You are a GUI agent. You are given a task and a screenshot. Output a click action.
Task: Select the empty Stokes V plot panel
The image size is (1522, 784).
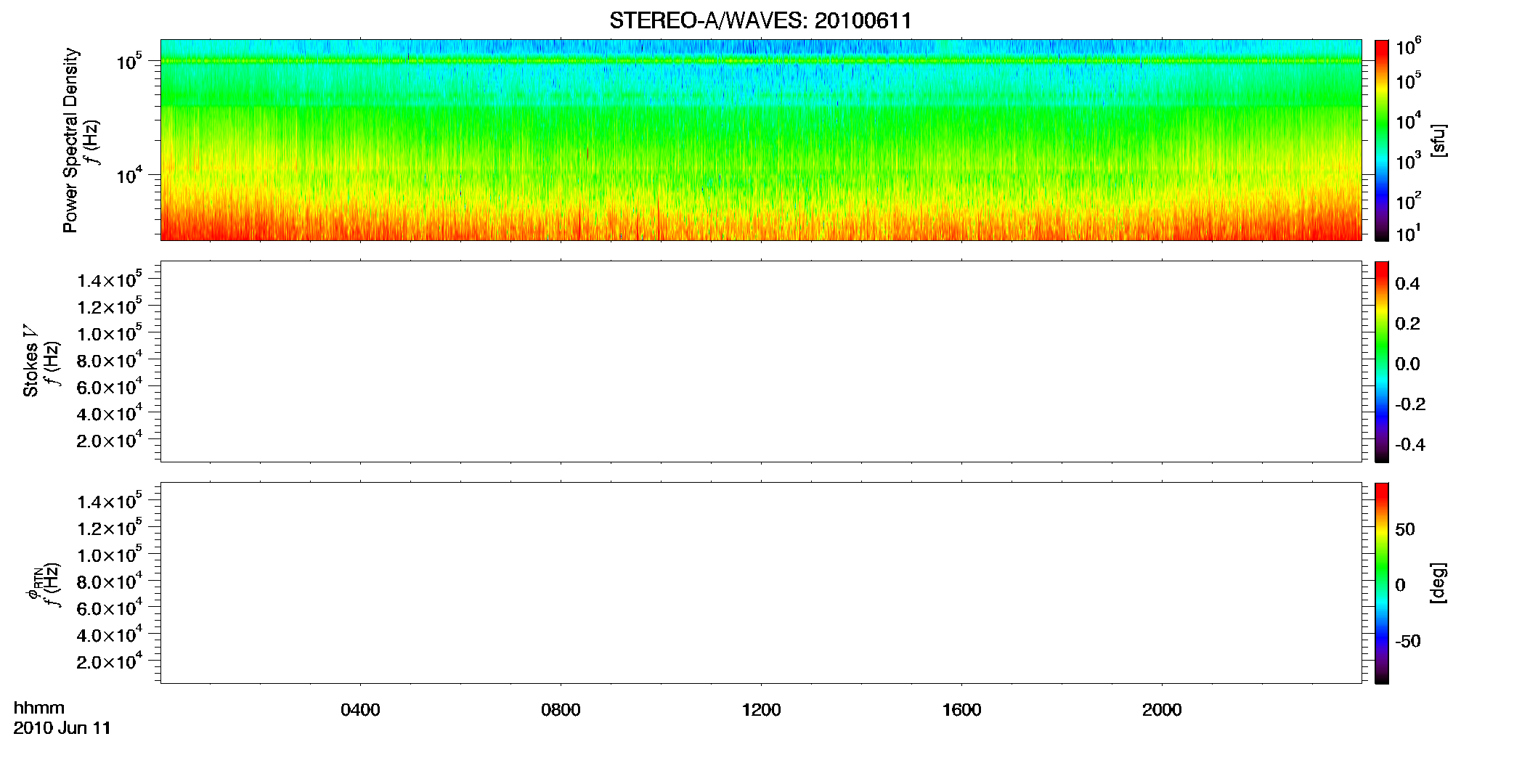tap(761, 362)
